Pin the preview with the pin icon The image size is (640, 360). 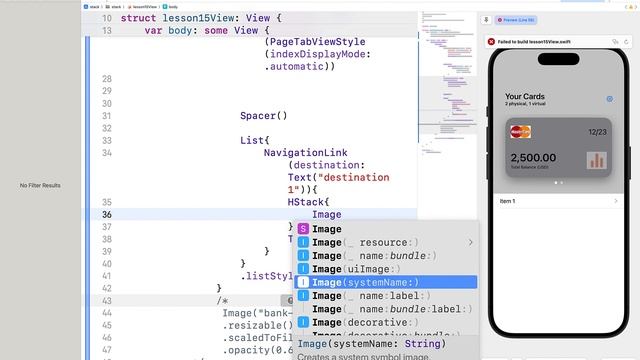[486, 20]
